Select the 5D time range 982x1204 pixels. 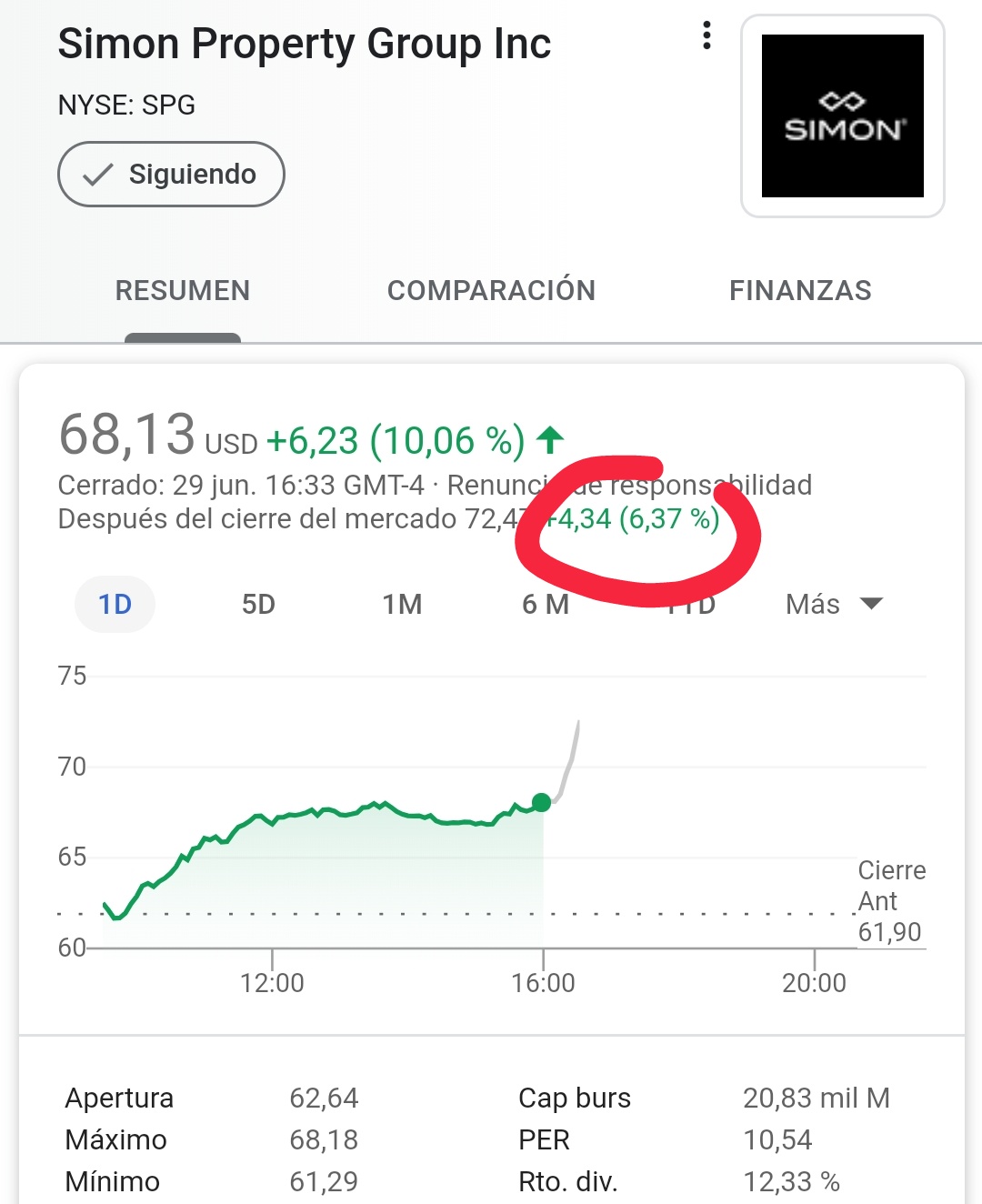tap(258, 604)
